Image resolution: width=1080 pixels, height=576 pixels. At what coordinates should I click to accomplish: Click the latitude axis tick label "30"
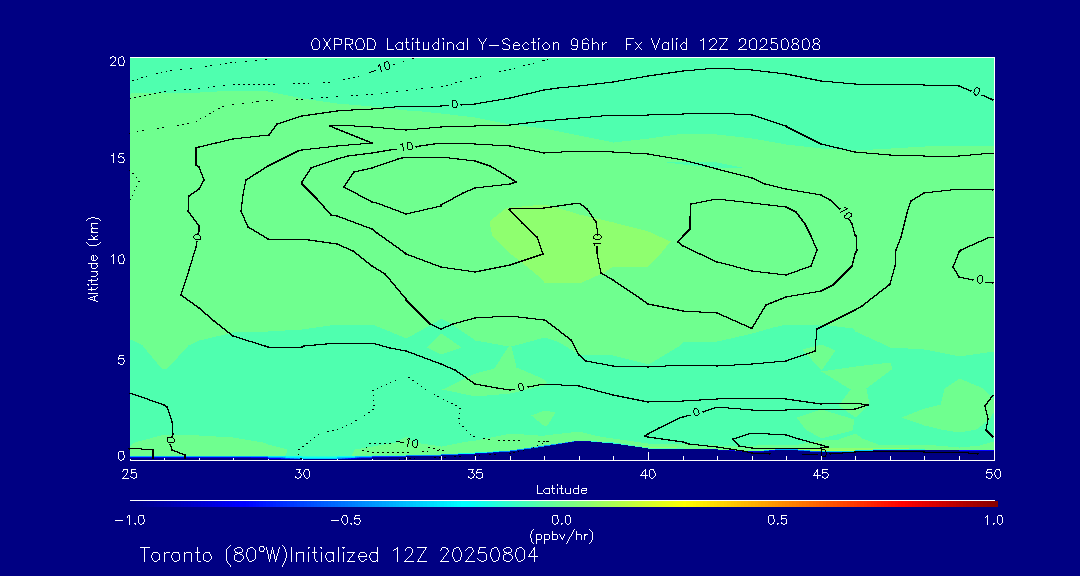click(302, 474)
